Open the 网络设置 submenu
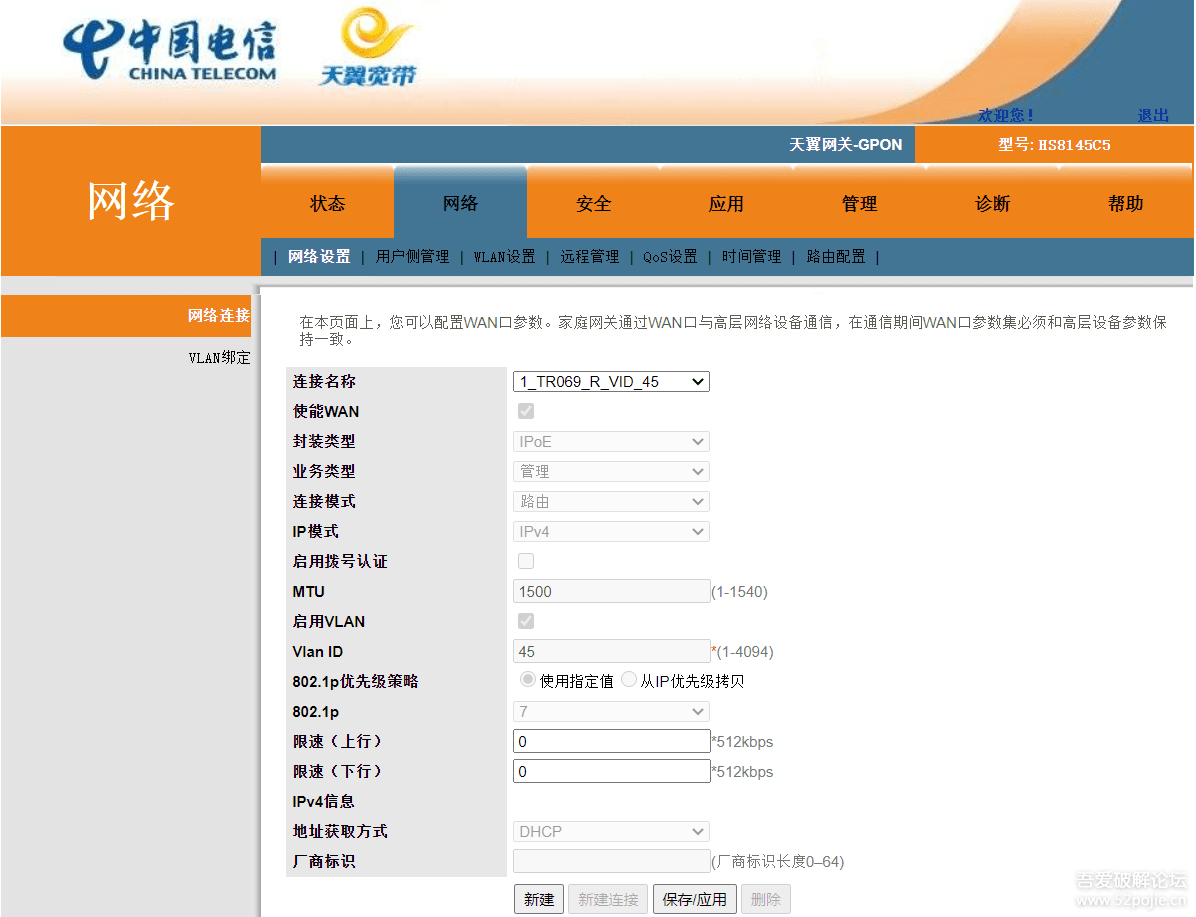Screen dimensions: 1196x917 tap(319, 256)
